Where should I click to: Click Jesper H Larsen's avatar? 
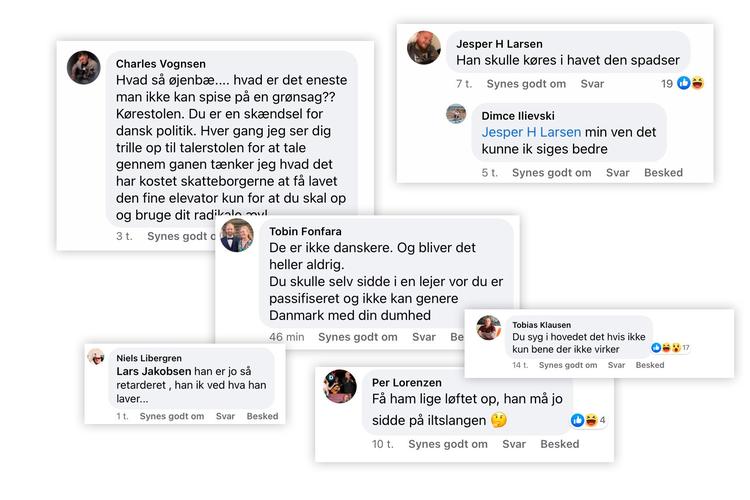(424, 47)
